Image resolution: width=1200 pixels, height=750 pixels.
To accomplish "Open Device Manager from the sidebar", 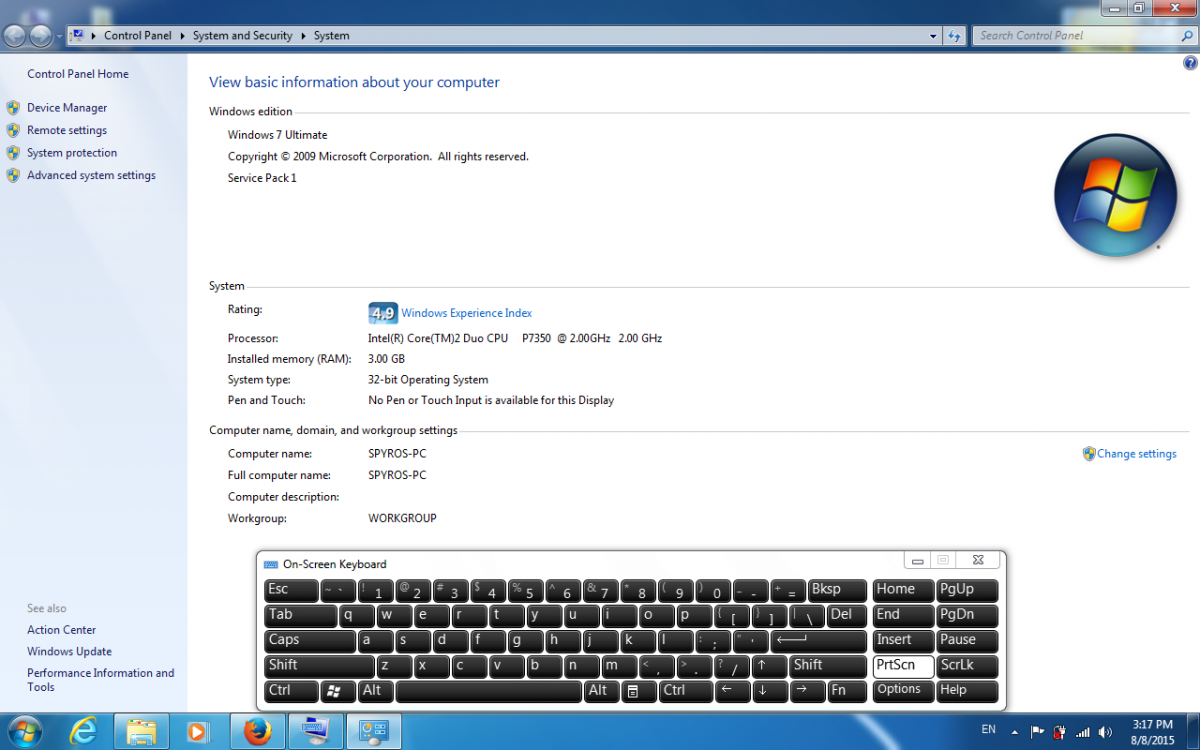I will pyautogui.click(x=67, y=108).
